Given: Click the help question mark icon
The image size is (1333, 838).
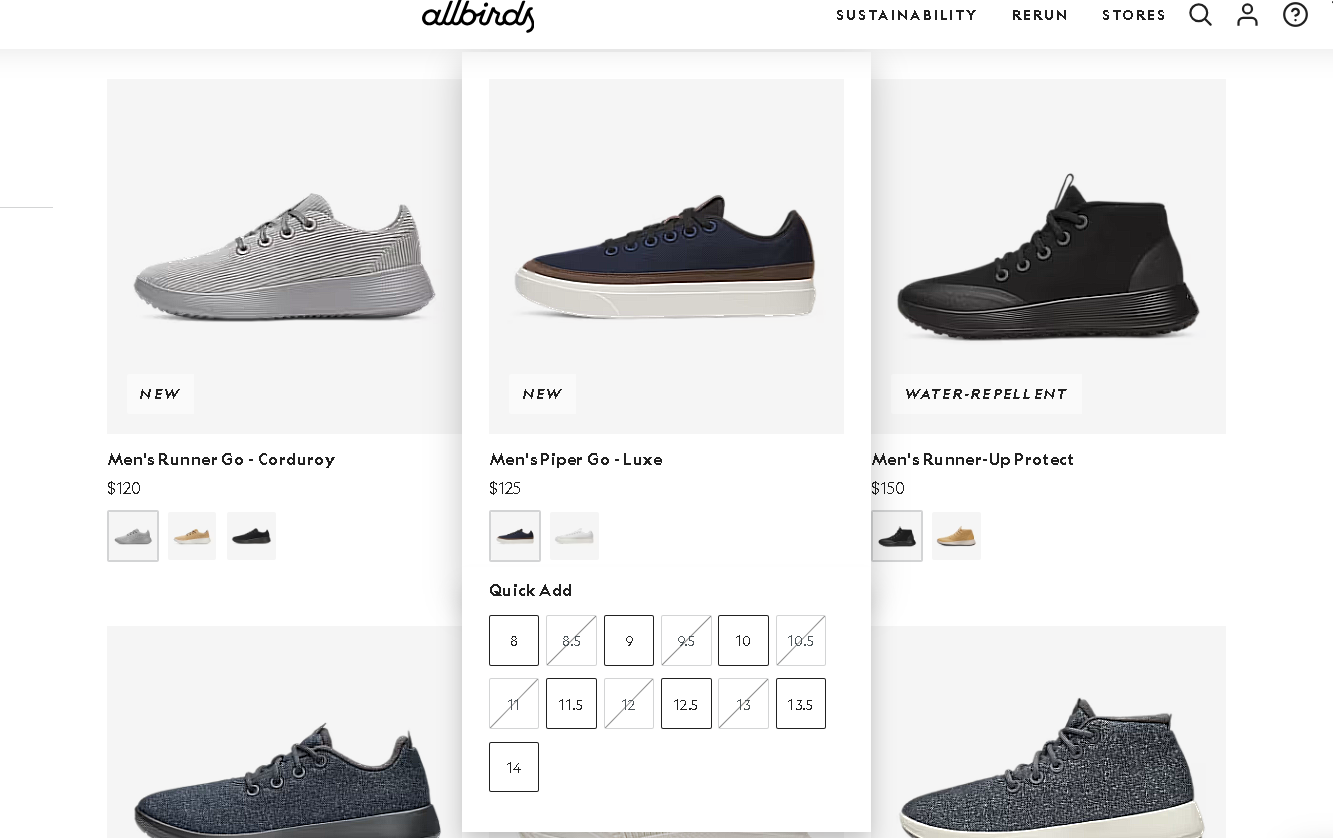Looking at the screenshot, I should point(1295,15).
